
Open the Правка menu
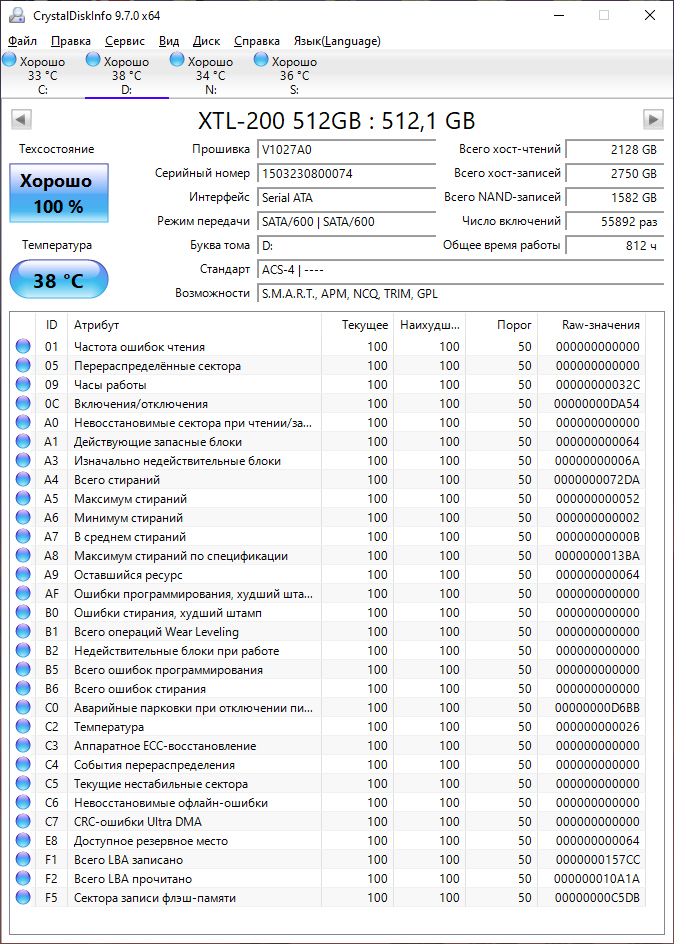pos(70,41)
